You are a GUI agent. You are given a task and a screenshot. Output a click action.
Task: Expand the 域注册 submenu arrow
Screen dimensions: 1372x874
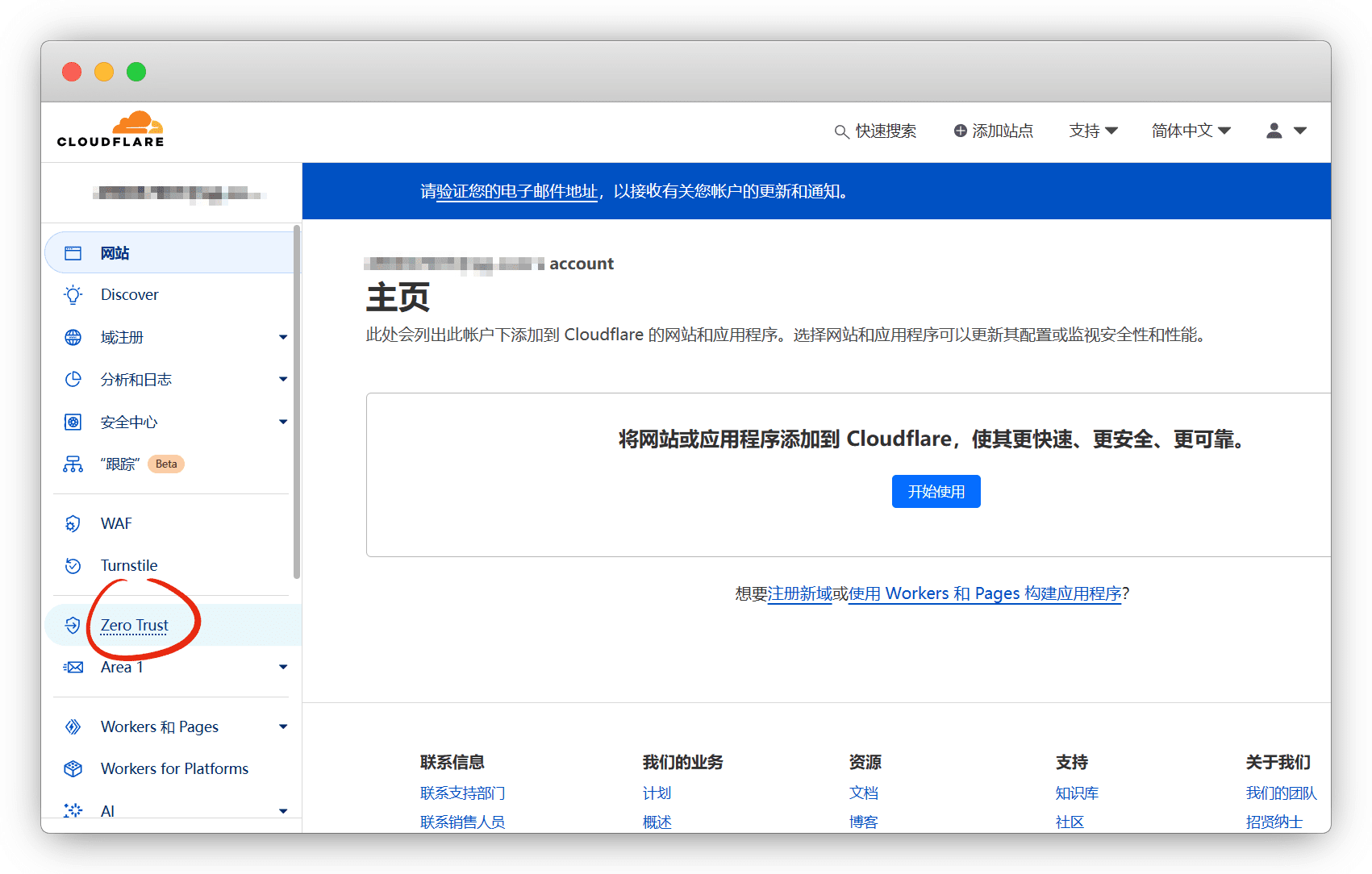pyautogui.click(x=283, y=337)
